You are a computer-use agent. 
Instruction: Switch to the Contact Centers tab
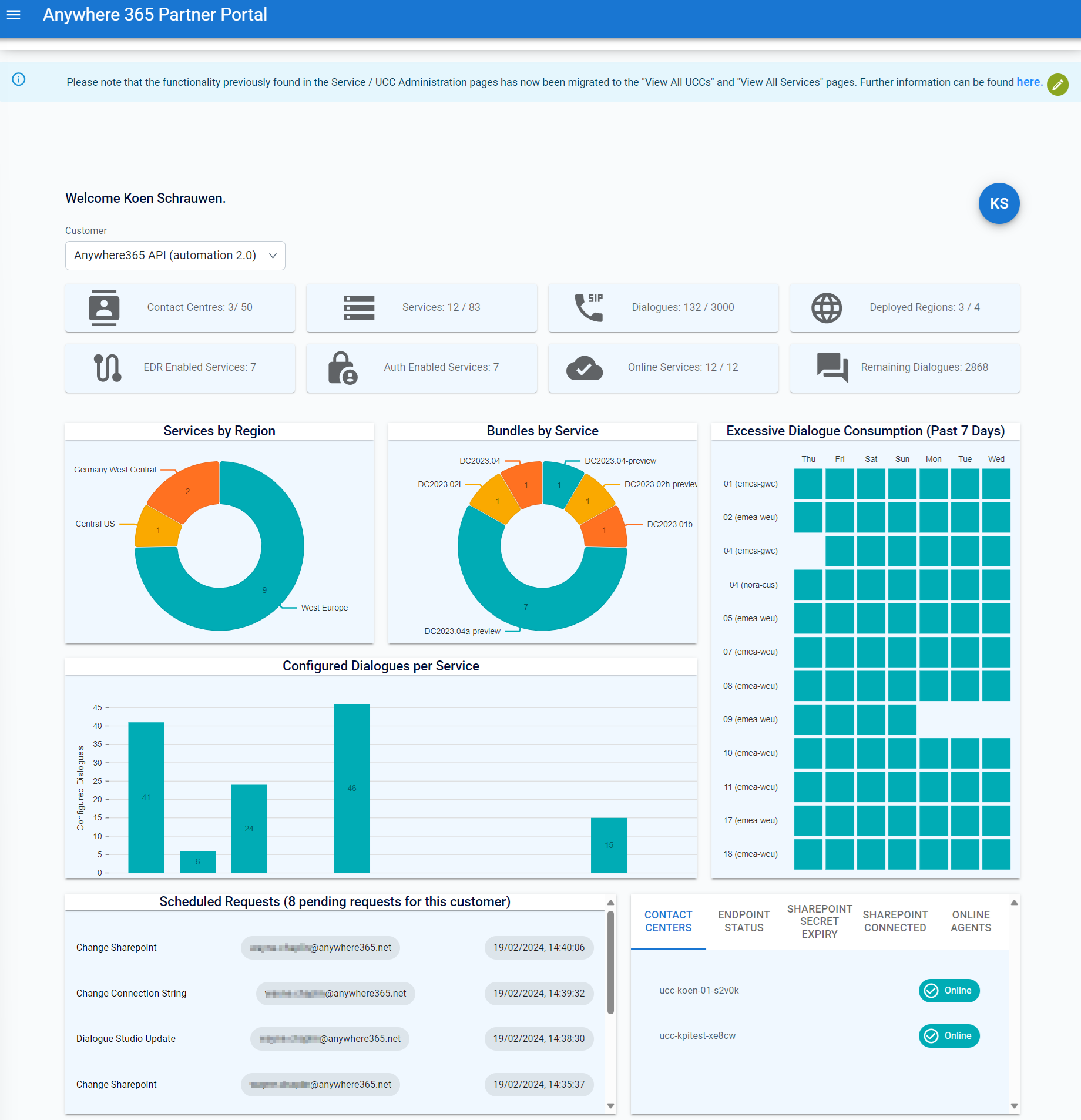coord(669,921)
